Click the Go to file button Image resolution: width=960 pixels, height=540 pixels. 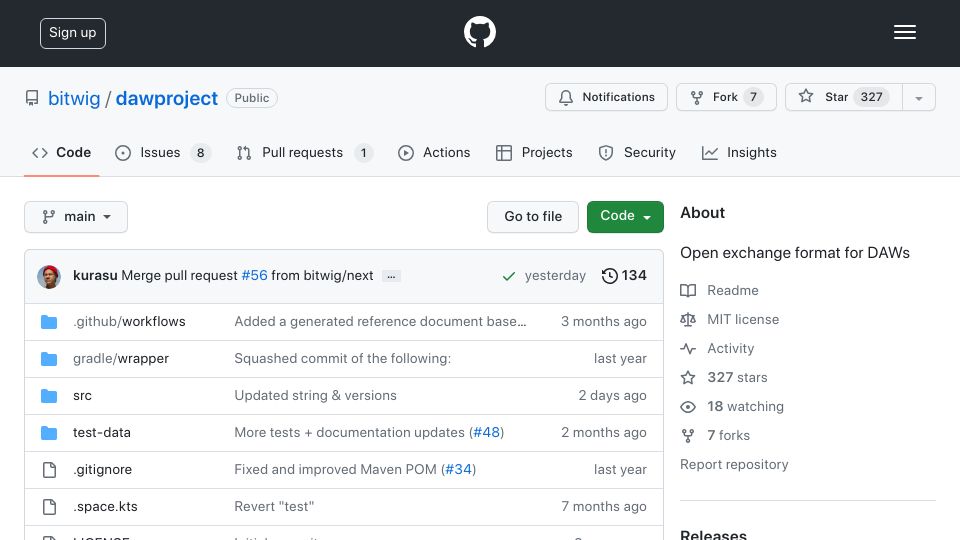(533, 217)
